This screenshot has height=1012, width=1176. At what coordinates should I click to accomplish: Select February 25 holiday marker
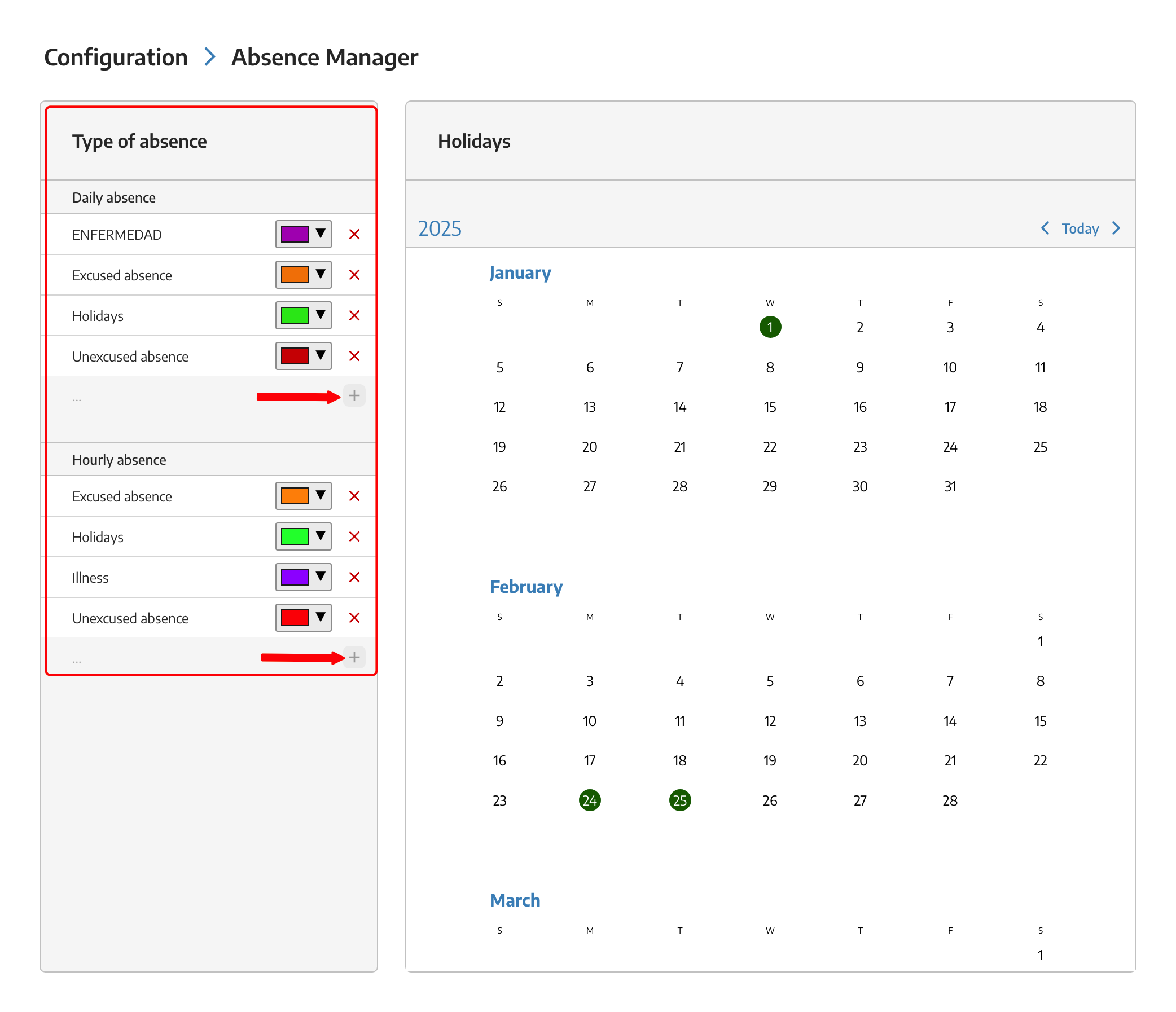[680, 800]
